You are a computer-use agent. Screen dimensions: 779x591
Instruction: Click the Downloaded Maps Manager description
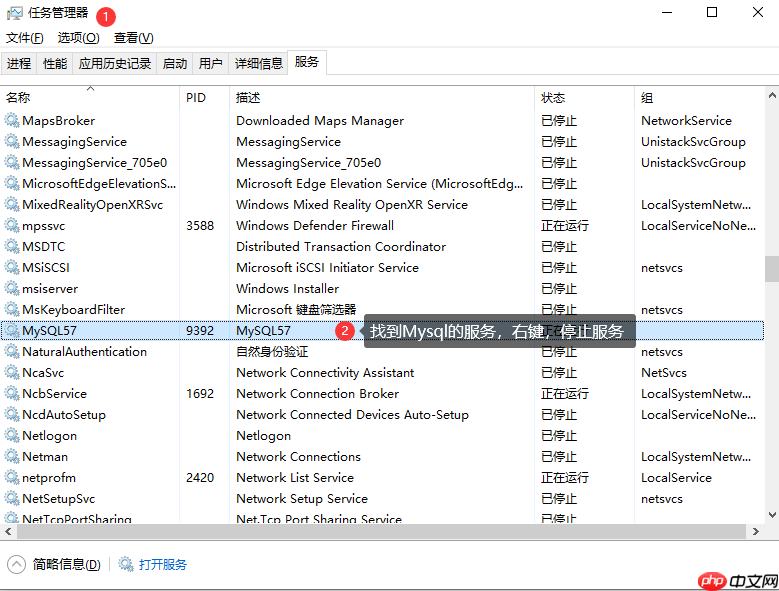click(320, 121)
